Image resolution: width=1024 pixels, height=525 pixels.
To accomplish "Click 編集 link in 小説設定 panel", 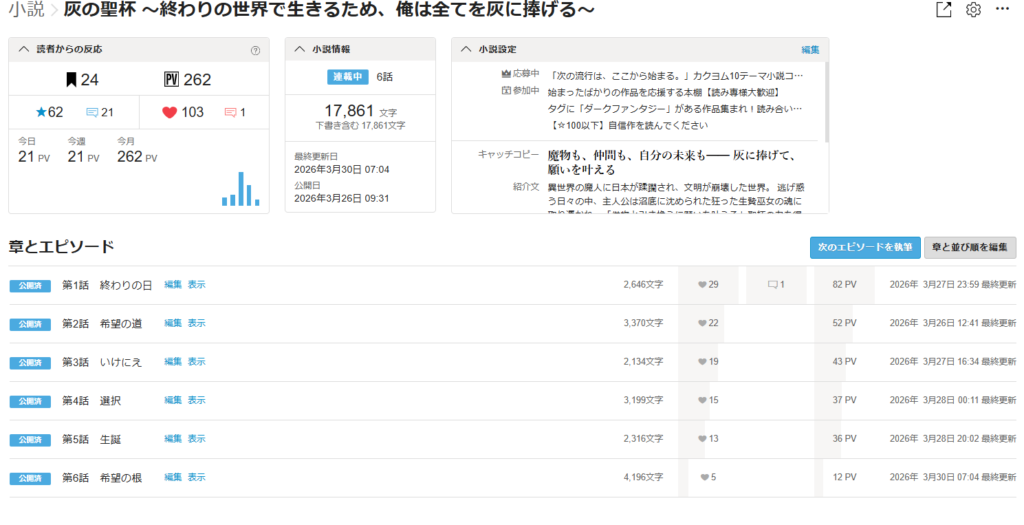I will point(810,49).
